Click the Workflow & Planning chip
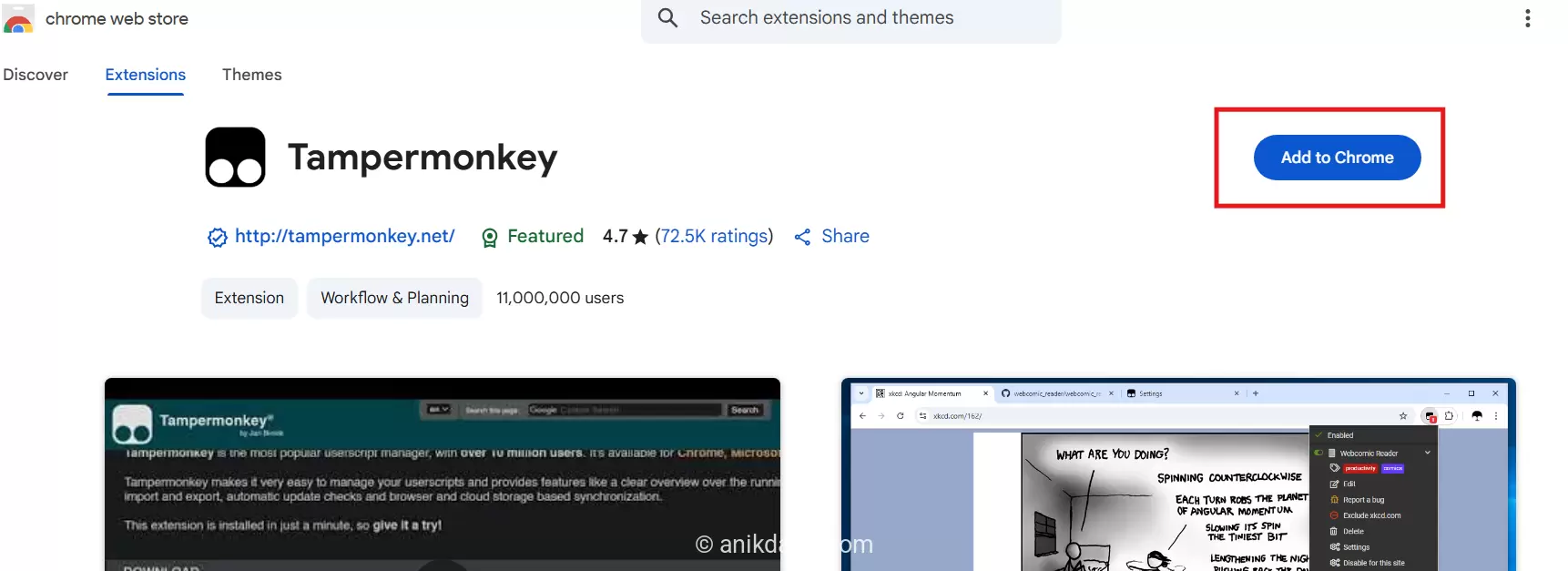The width and height of the screenshot is (1568, 571). [x=395, y=298]
